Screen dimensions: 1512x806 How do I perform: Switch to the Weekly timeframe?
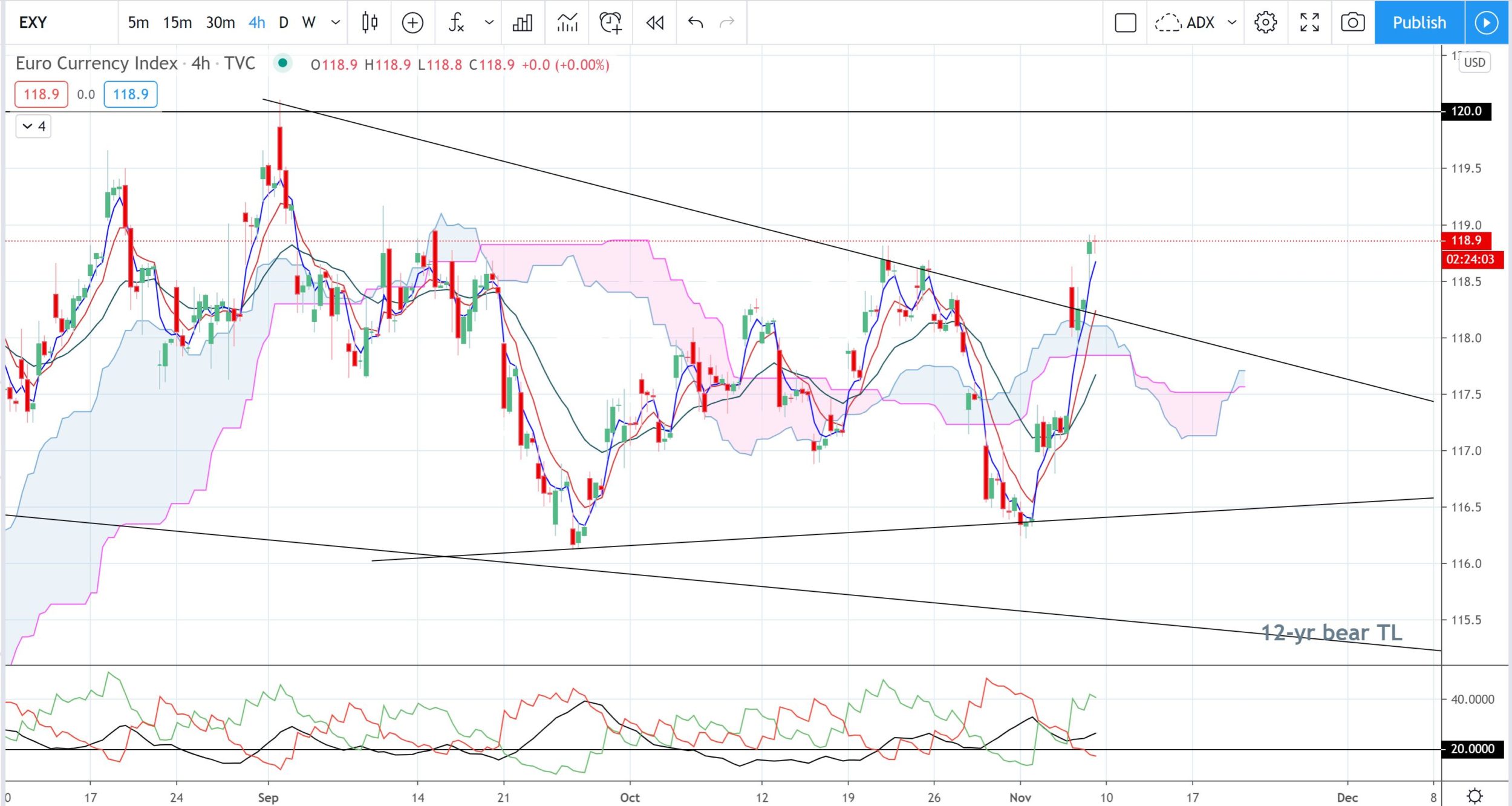click(x=309, y=23)
